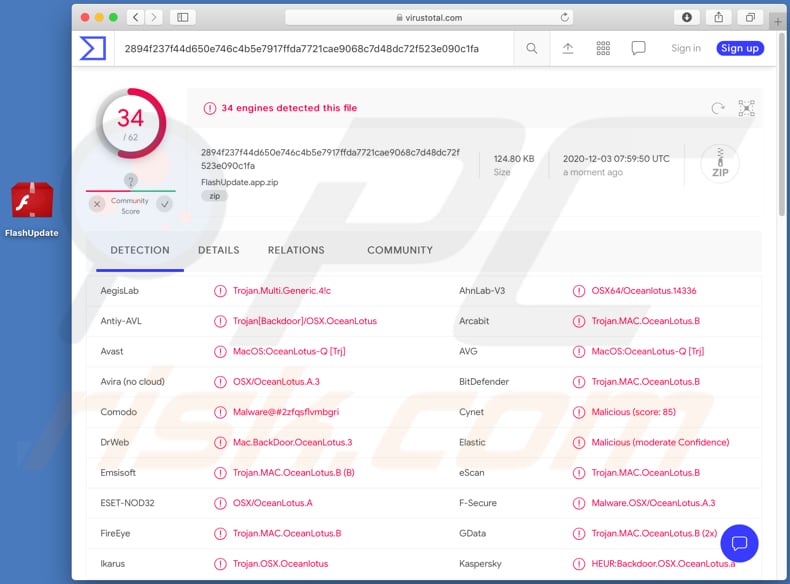Viewport: 790px width, 584px height.
Task: Click the ZIP file type icon
Action: click(720, 164)
